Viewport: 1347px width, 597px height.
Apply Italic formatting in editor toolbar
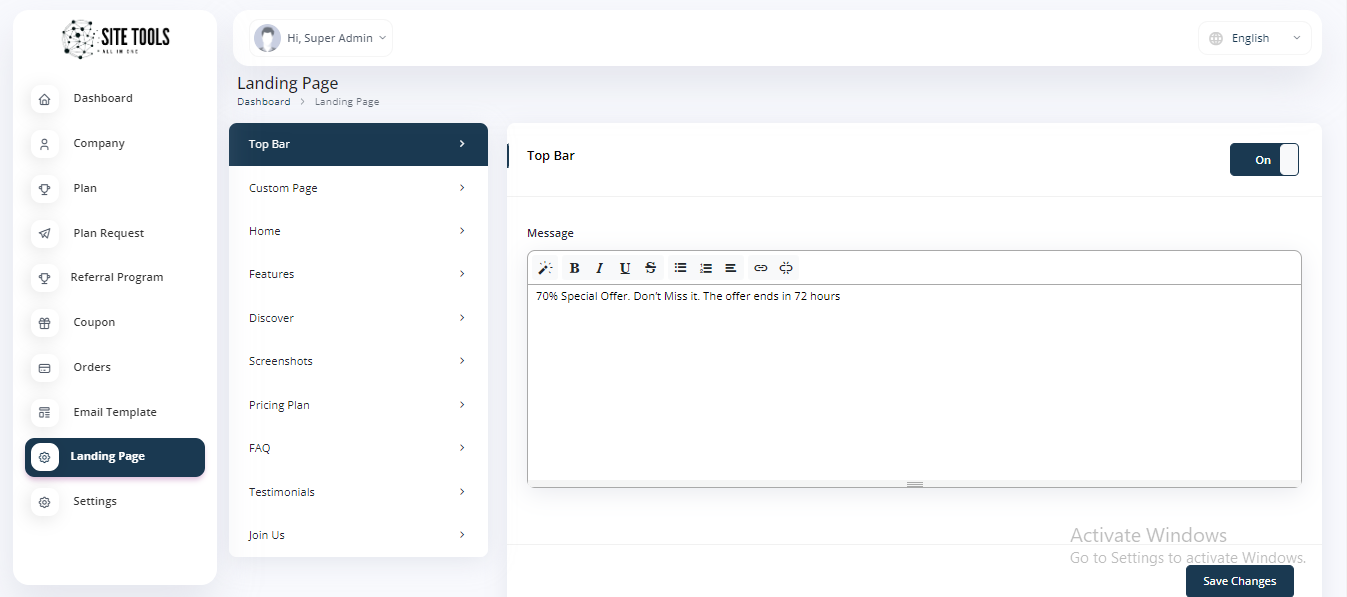[x=599, y=268]
